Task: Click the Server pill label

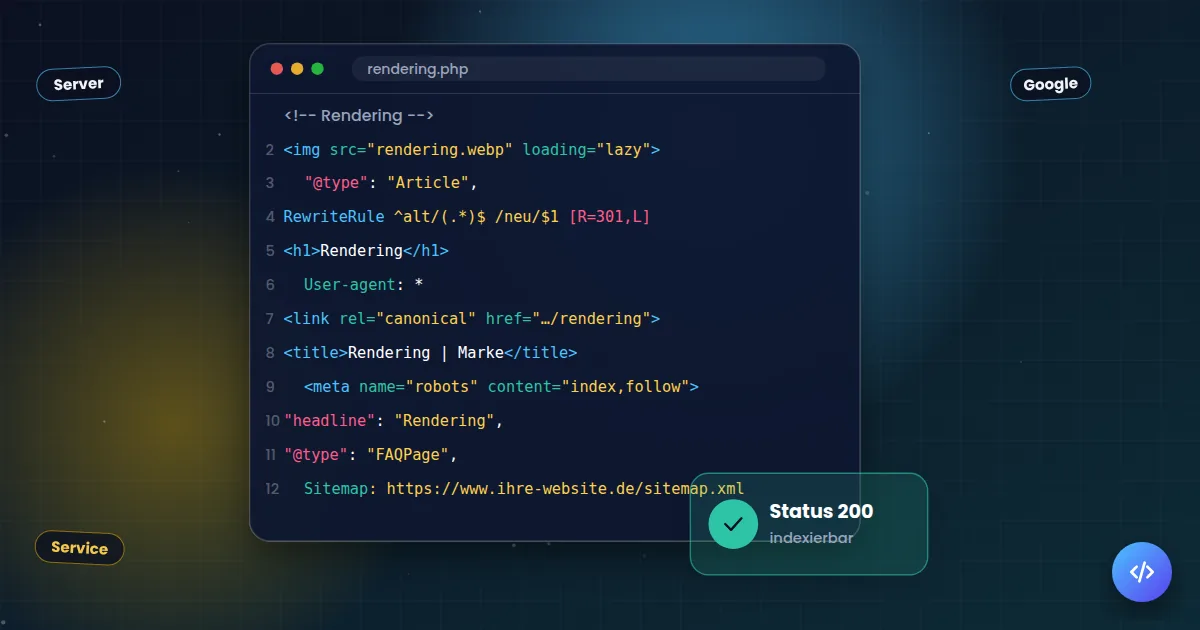Action: (x=79, y=84)
